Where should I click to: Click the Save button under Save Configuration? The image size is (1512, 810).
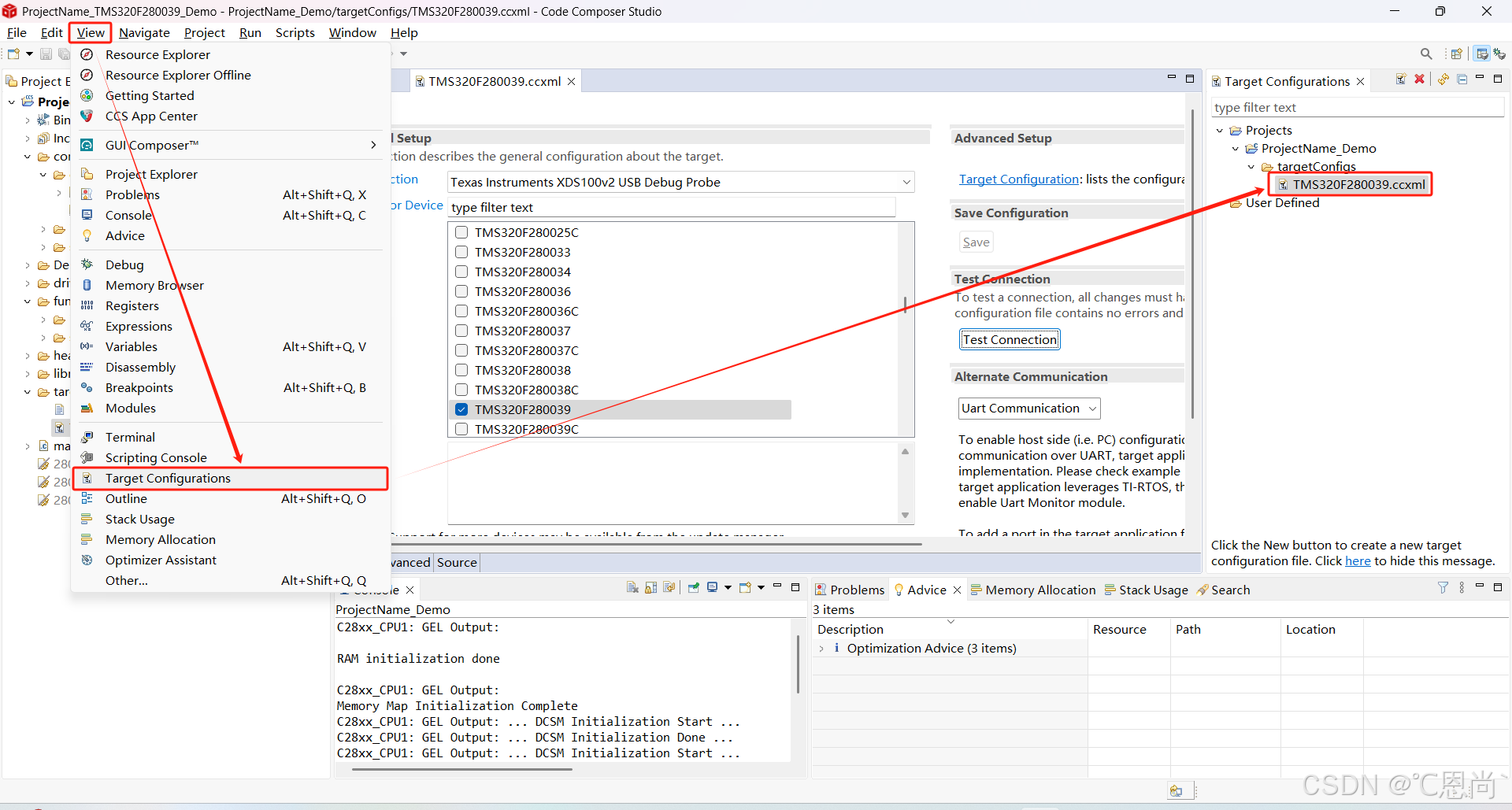pyautogui.click(x=976, y=242)
